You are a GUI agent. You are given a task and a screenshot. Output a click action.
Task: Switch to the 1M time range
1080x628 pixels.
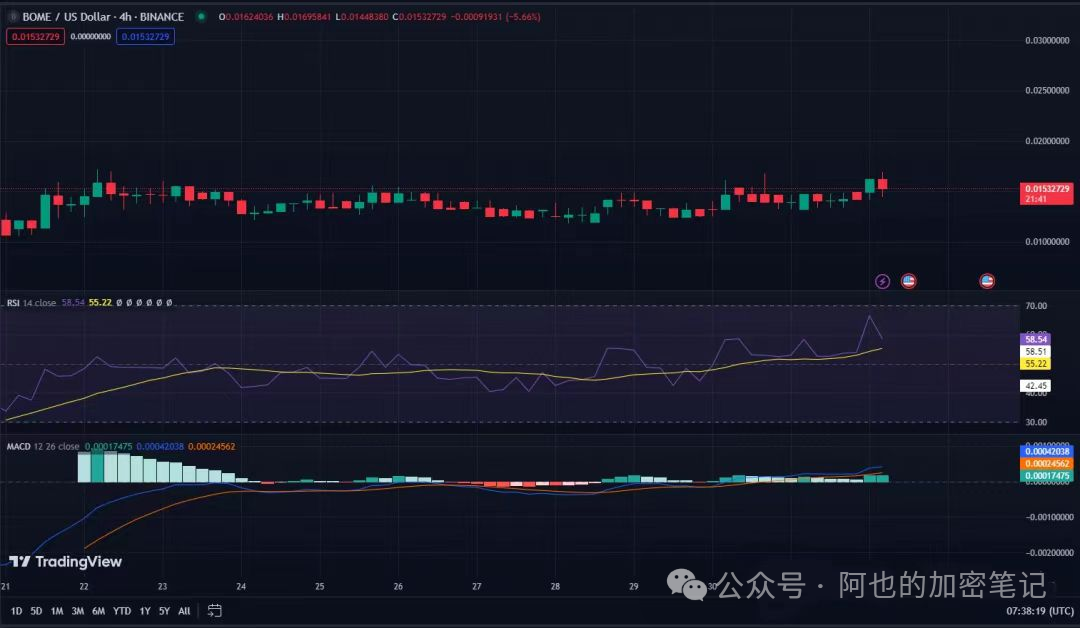pyautogui.click(x=57, y=610)
